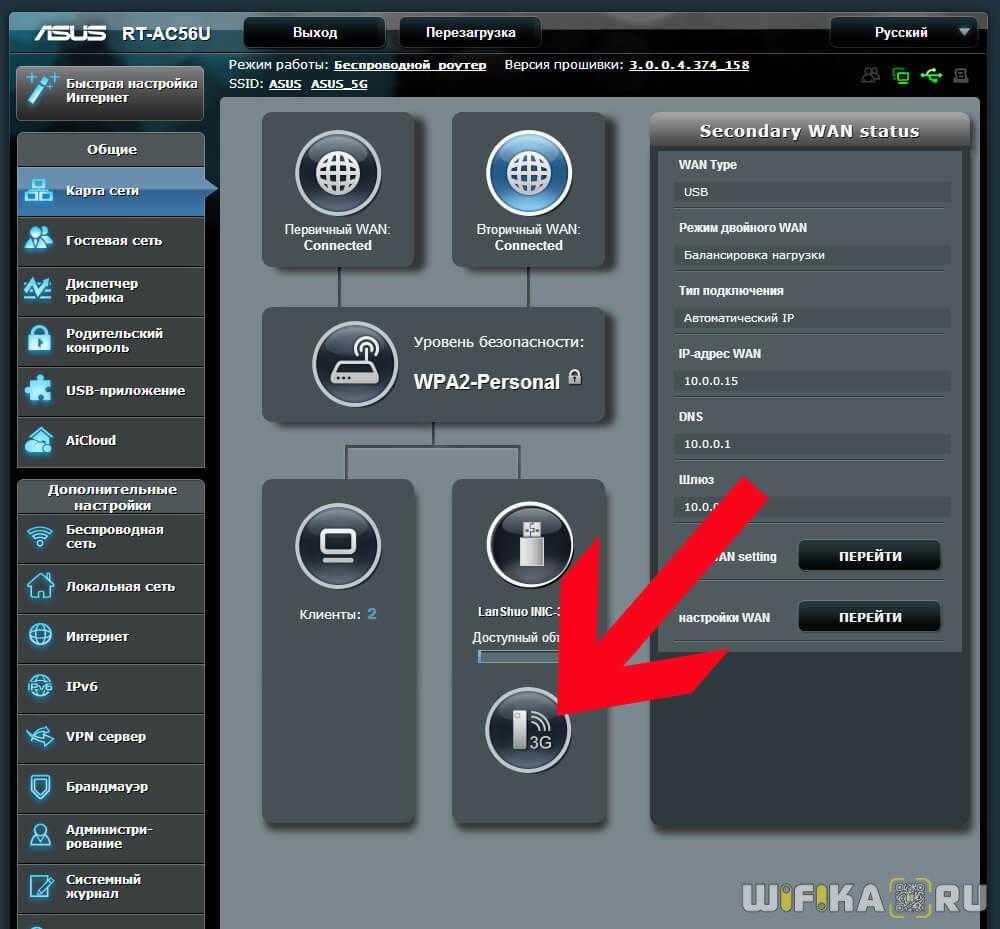Select the router security level icon
The height and width of the screenshot is (929, 1000).
355,363
